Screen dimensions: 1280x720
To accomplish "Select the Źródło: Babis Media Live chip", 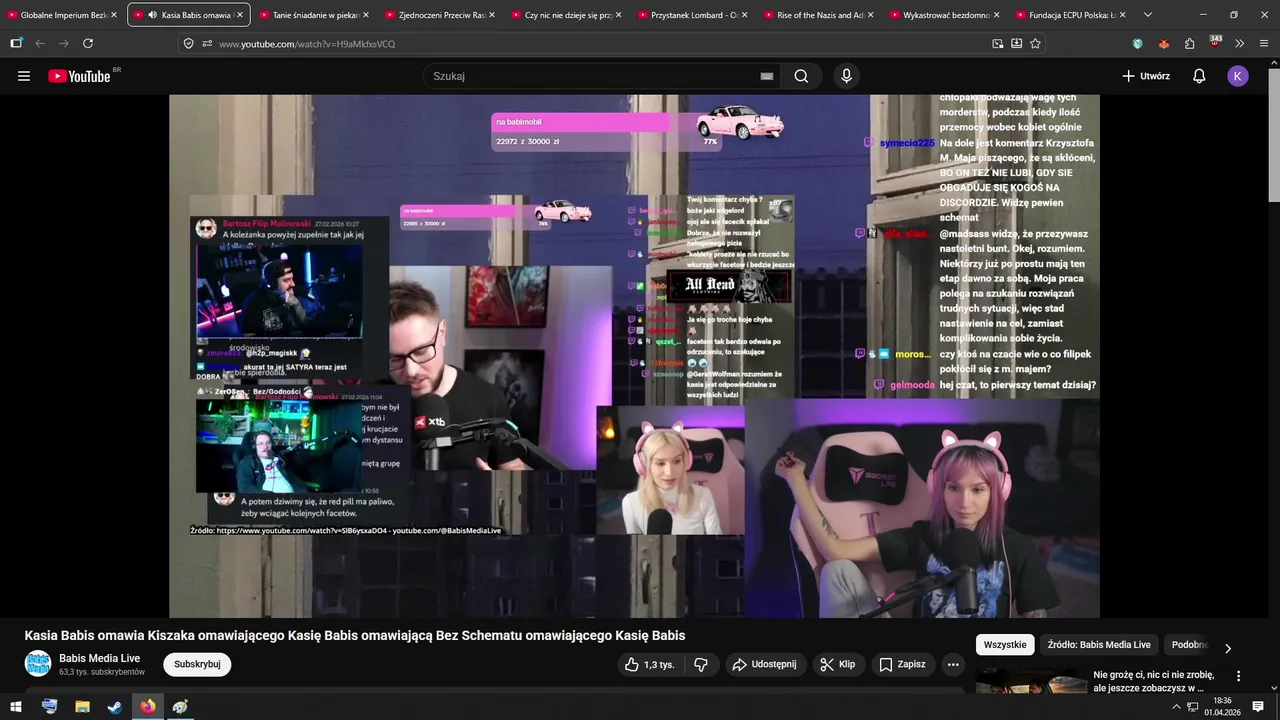I will [1099, 645].
